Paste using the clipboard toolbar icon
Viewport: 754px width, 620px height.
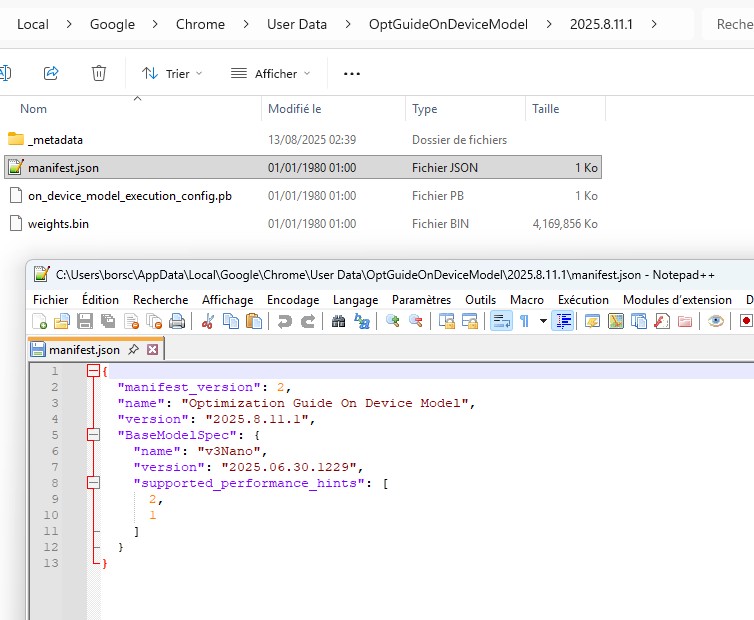254,321
